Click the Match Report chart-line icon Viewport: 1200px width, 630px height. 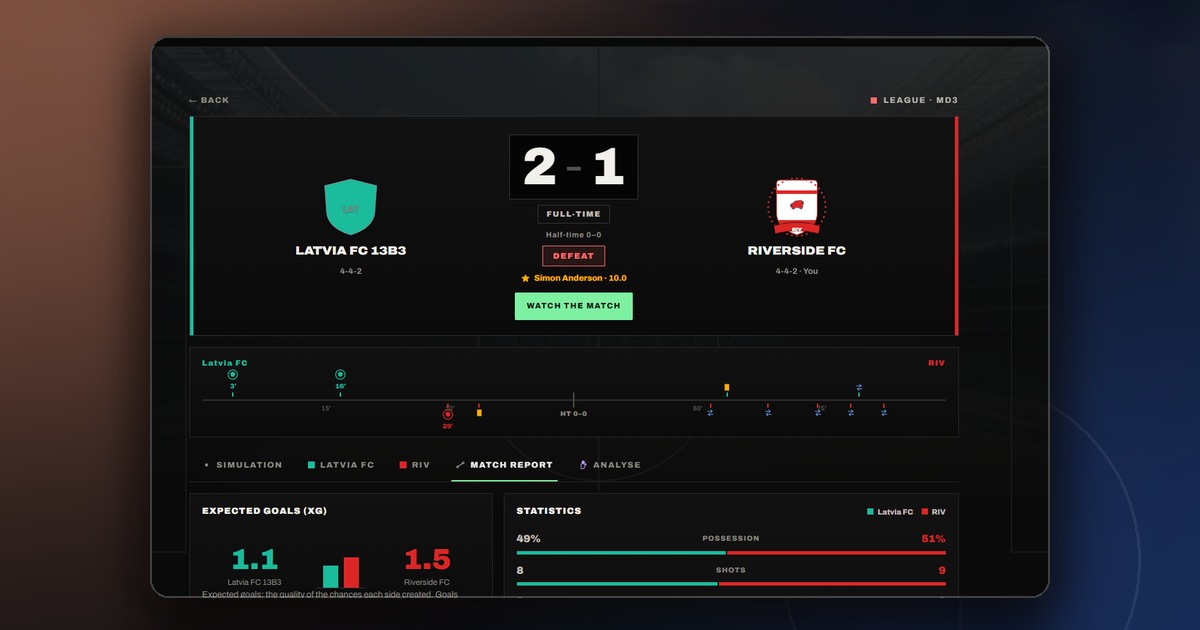(460, 465)
